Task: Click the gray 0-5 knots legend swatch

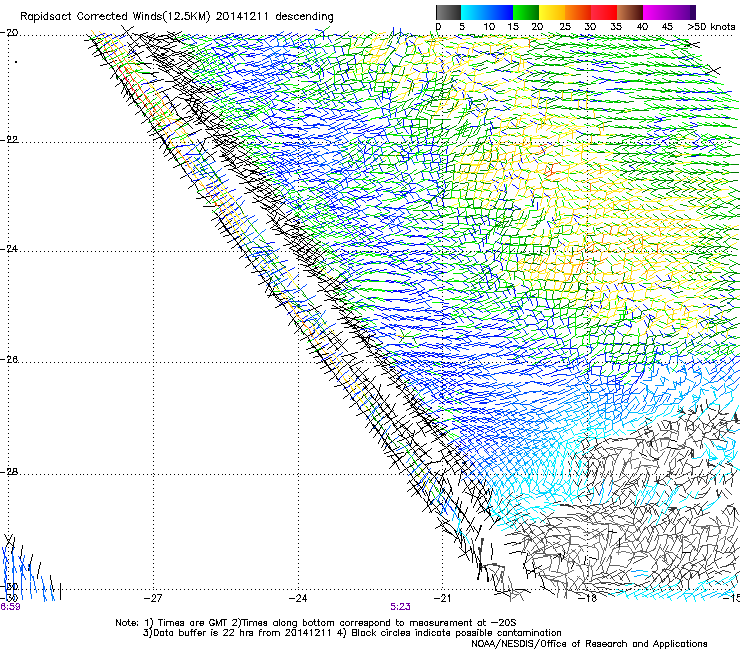Action: click(x=448, y=12)
